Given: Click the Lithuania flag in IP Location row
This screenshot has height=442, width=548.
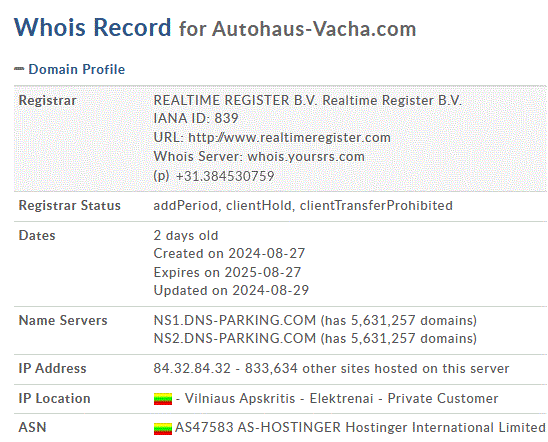Looking at the screenshot, I should point(163,399).
